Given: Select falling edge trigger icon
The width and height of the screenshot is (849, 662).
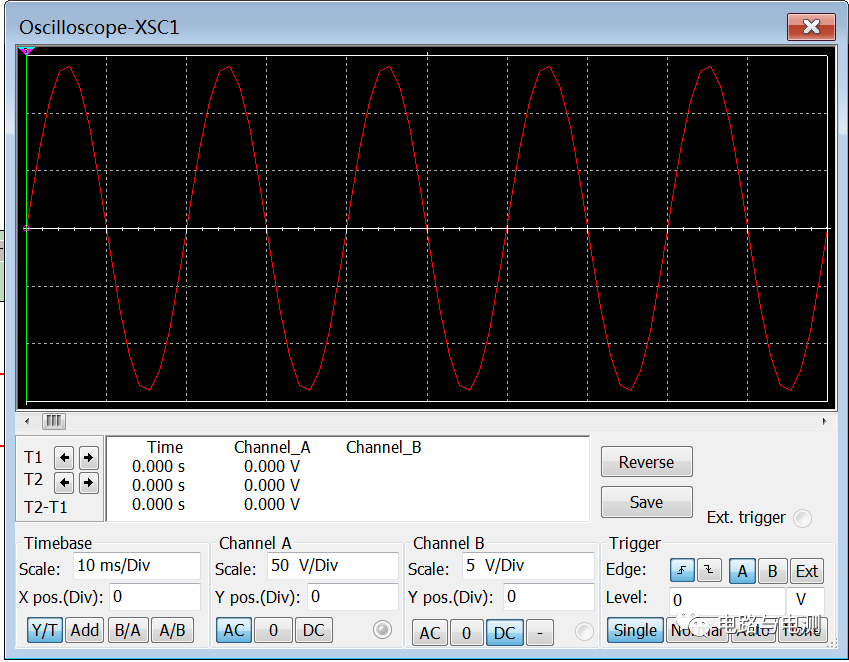Looking at the screenshot, I should point(709,570).
